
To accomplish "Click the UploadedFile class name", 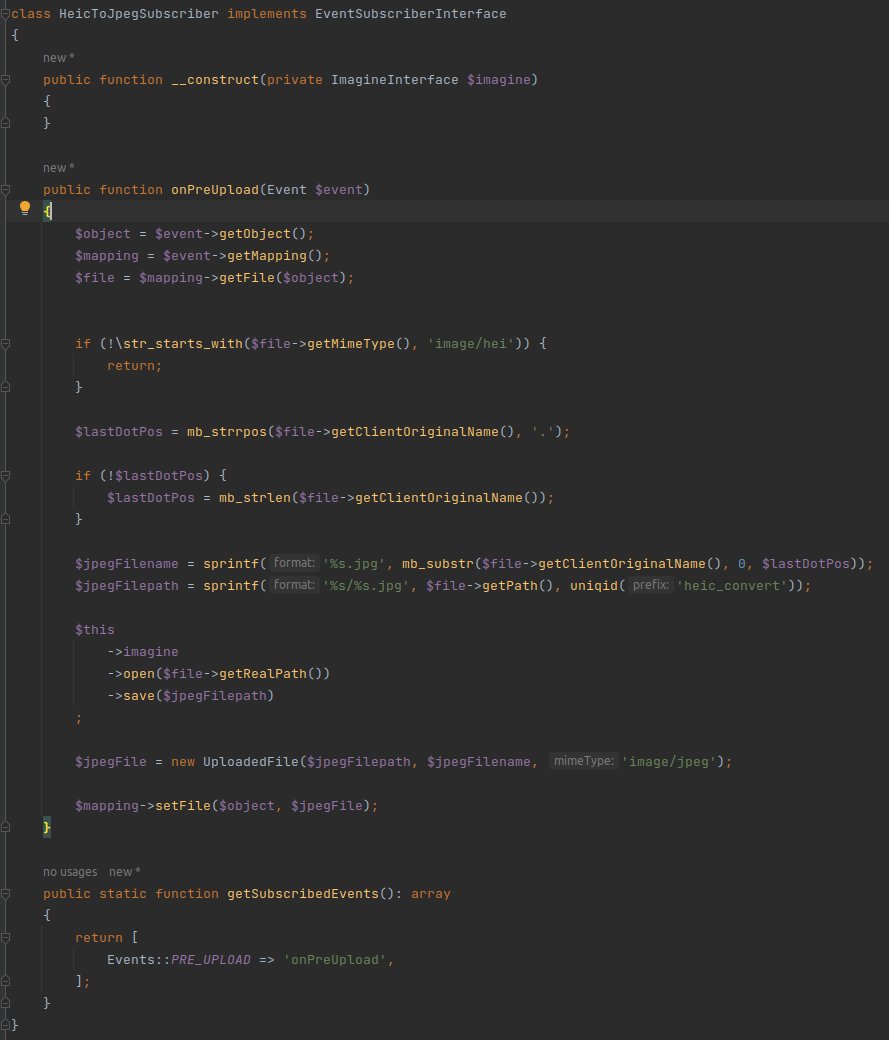I will 251,761.
